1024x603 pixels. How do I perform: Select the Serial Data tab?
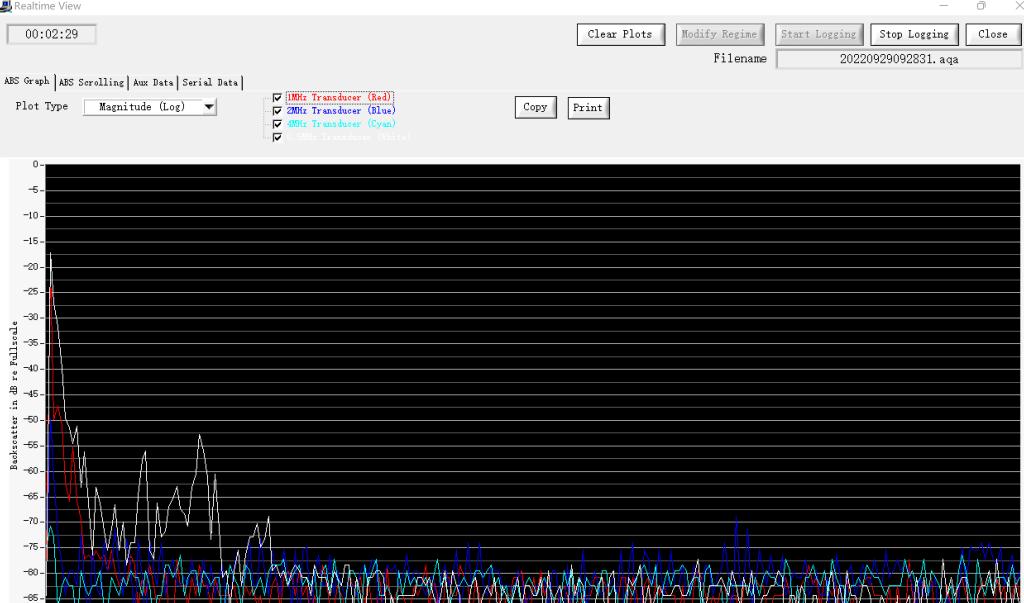[210, 83]
